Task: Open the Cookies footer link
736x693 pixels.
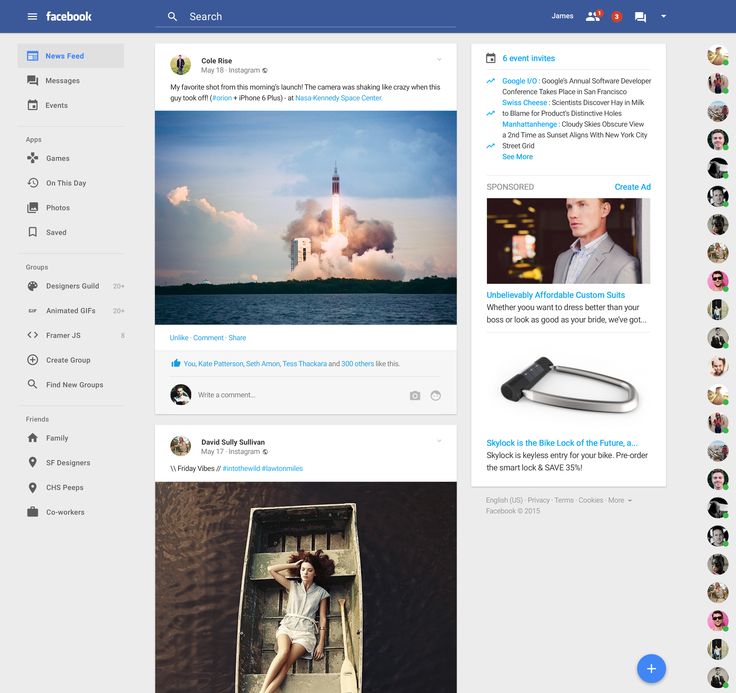Action: coord(590,500)
